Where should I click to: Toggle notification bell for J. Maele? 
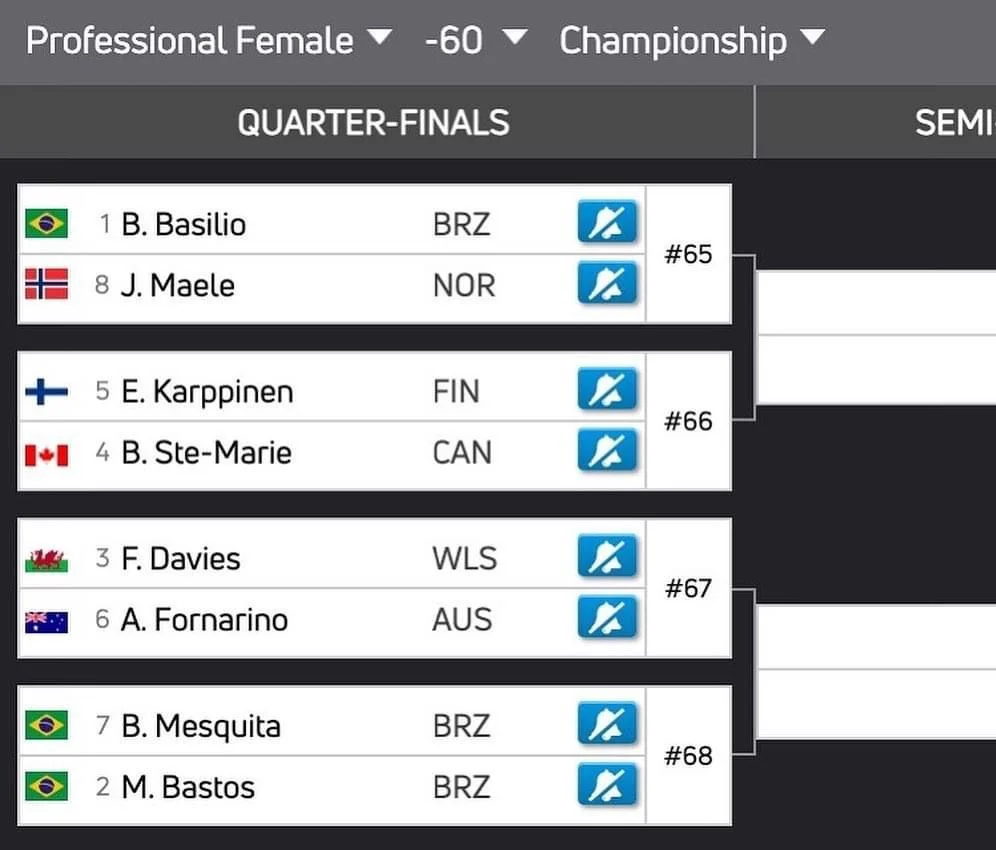pyautogui.click(x=607, y=284)
